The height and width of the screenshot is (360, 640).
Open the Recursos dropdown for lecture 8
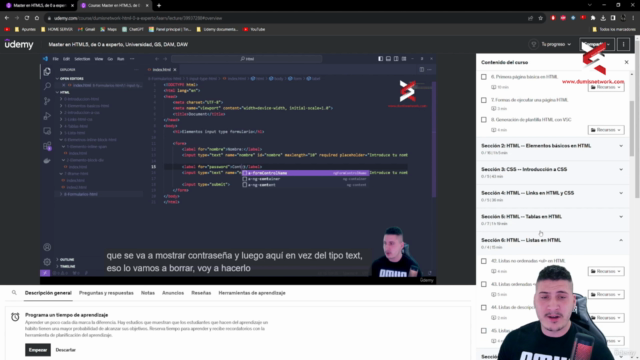[x=606, y=130]
